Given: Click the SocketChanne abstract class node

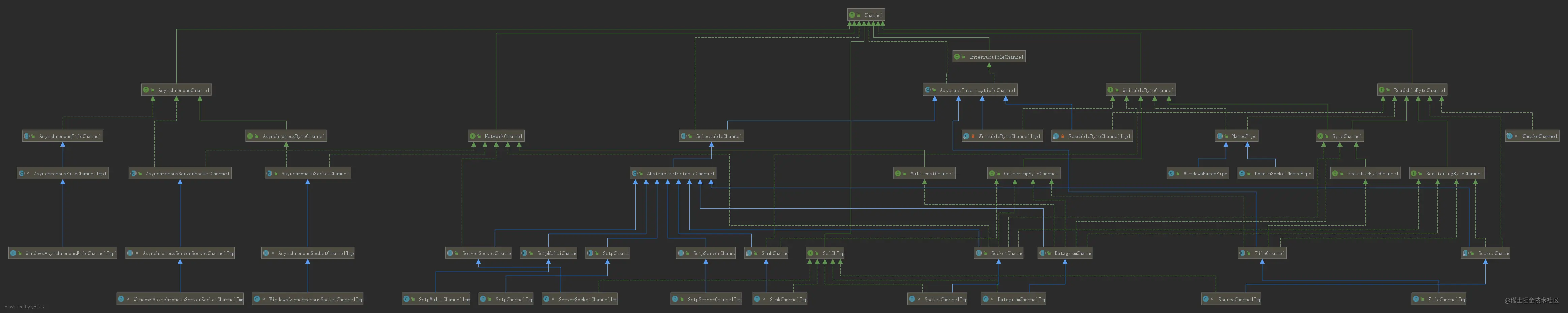Looking at the screenshot, I should click(999, 253).
